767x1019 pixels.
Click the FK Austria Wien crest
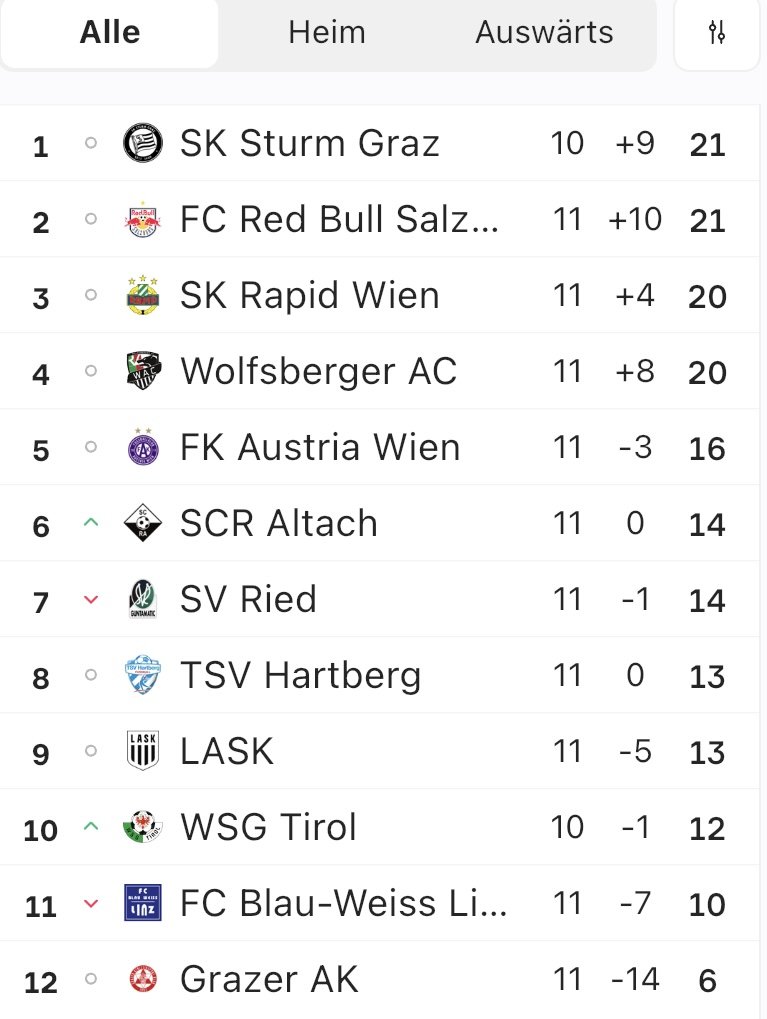tap(142, 448)
